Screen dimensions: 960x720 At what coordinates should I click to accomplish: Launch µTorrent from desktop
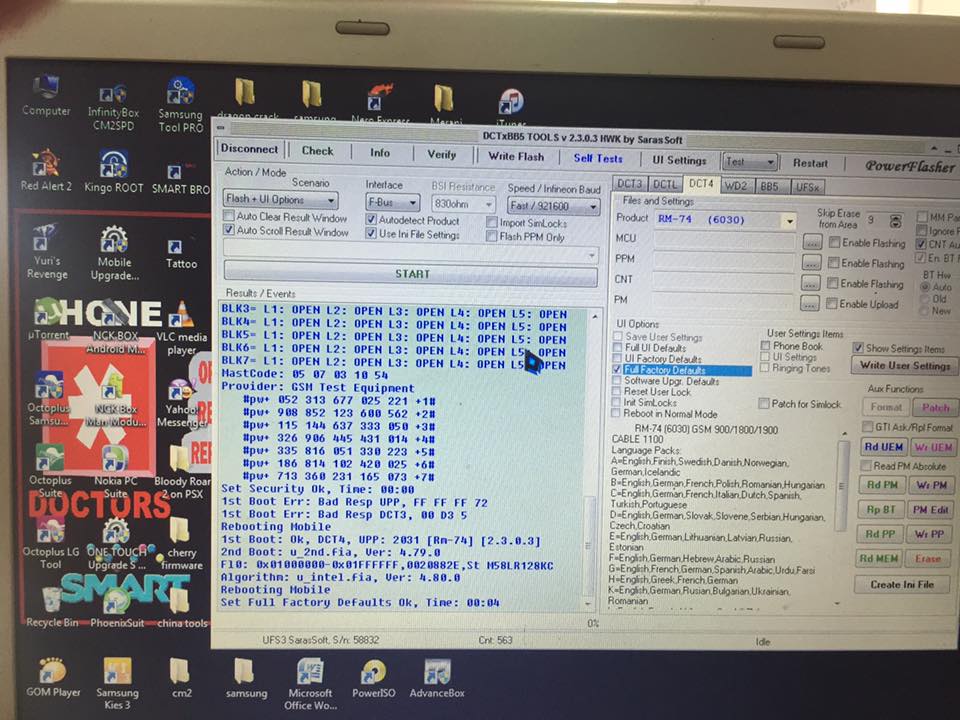pyautogui.click(x=48, y=318)
